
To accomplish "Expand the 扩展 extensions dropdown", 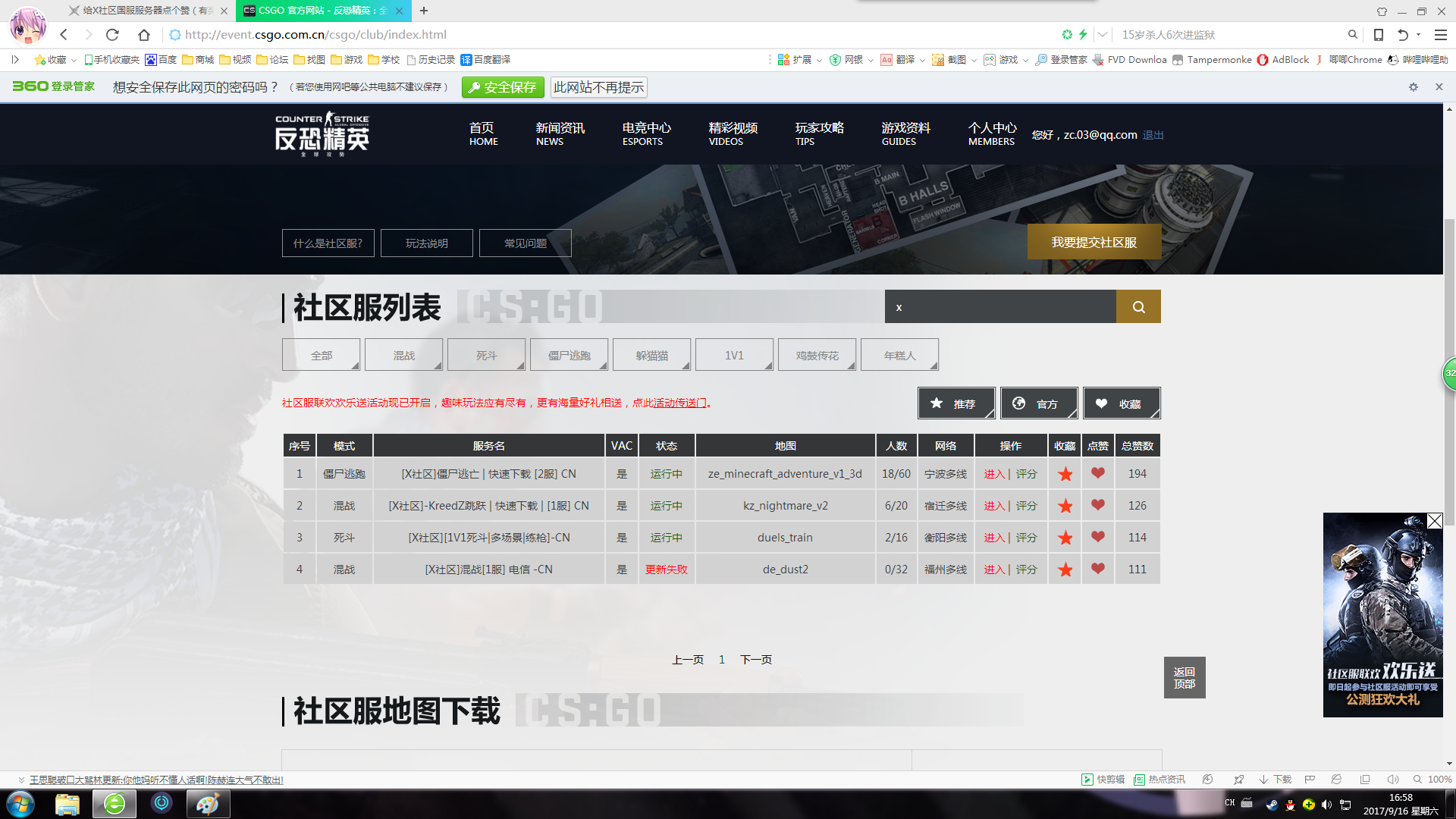I will click(819, 60).
